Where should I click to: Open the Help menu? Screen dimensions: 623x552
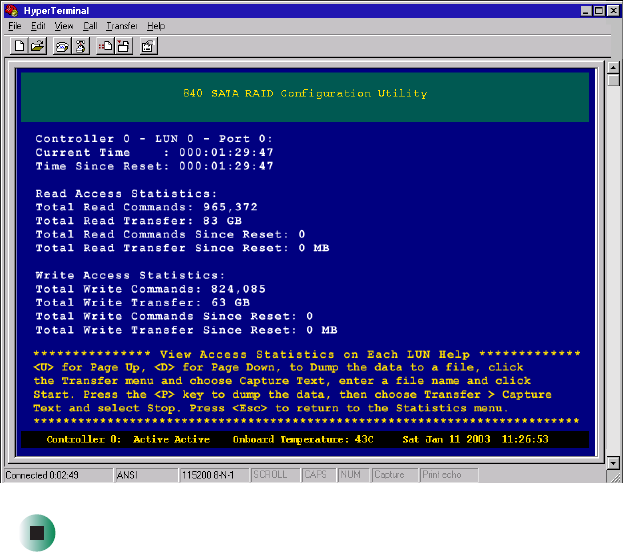point(156,26)
